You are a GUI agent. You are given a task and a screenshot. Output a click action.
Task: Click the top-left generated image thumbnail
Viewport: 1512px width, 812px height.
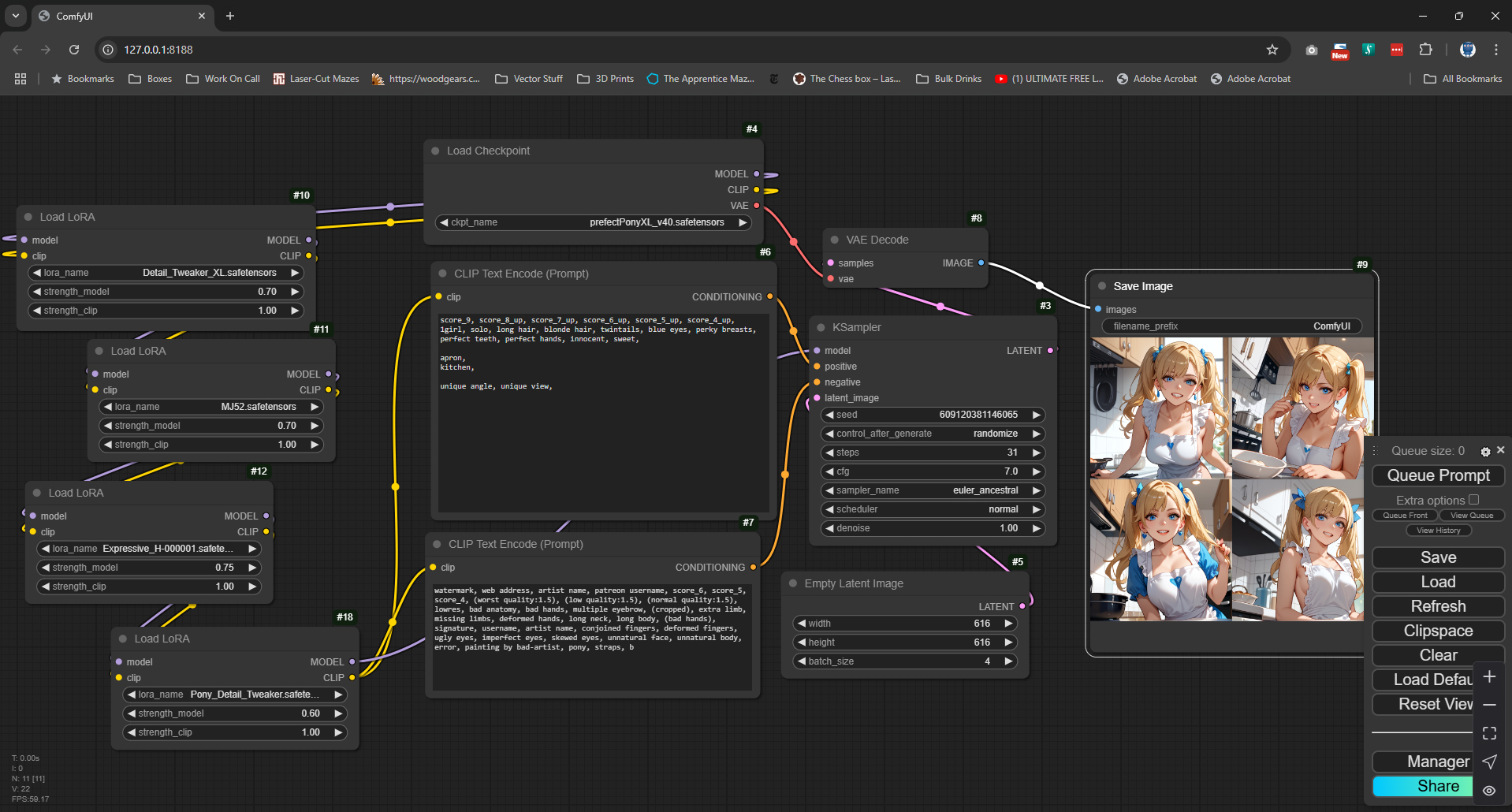[1160, 408]
